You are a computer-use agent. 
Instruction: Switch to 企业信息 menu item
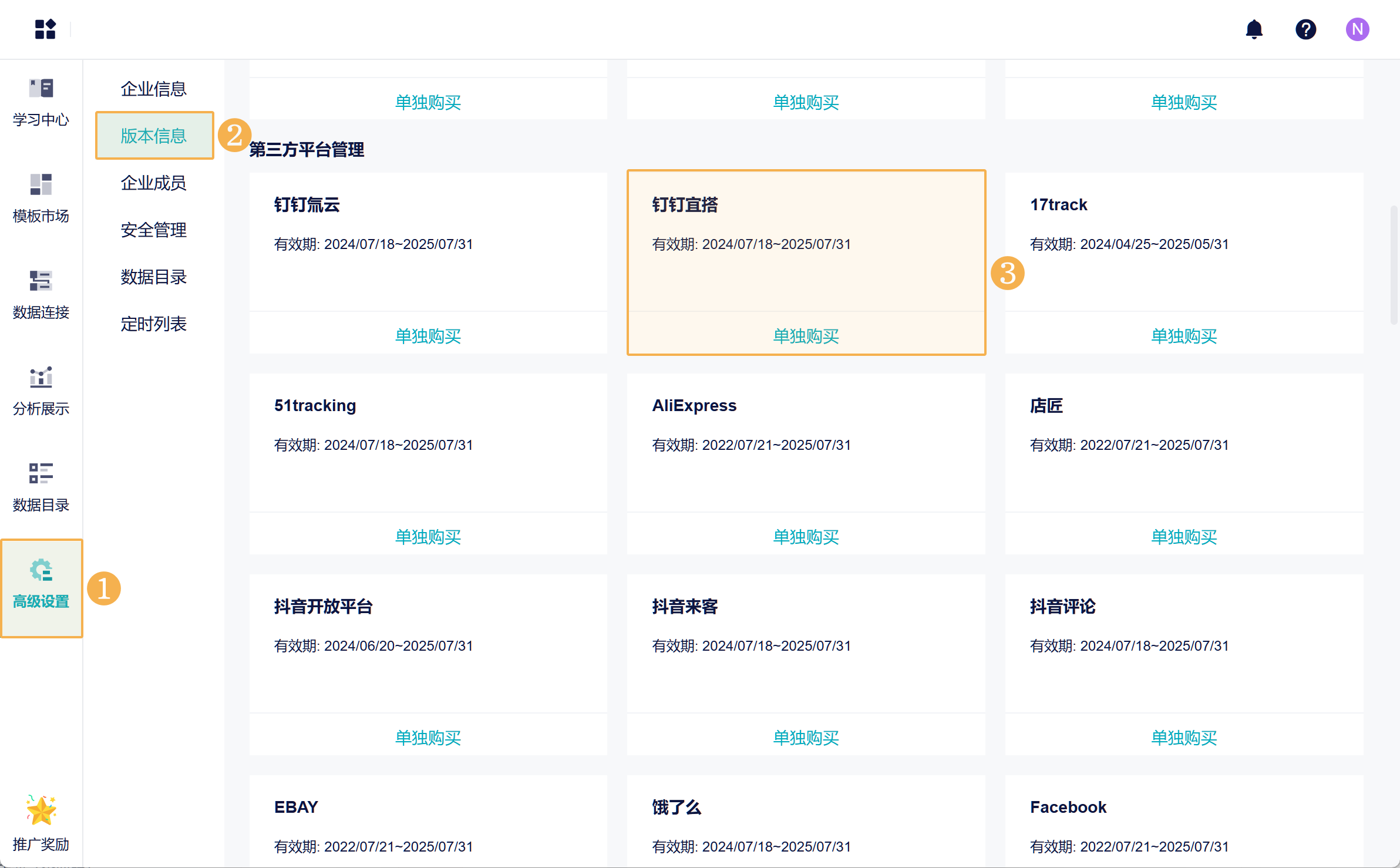[153, 89]
